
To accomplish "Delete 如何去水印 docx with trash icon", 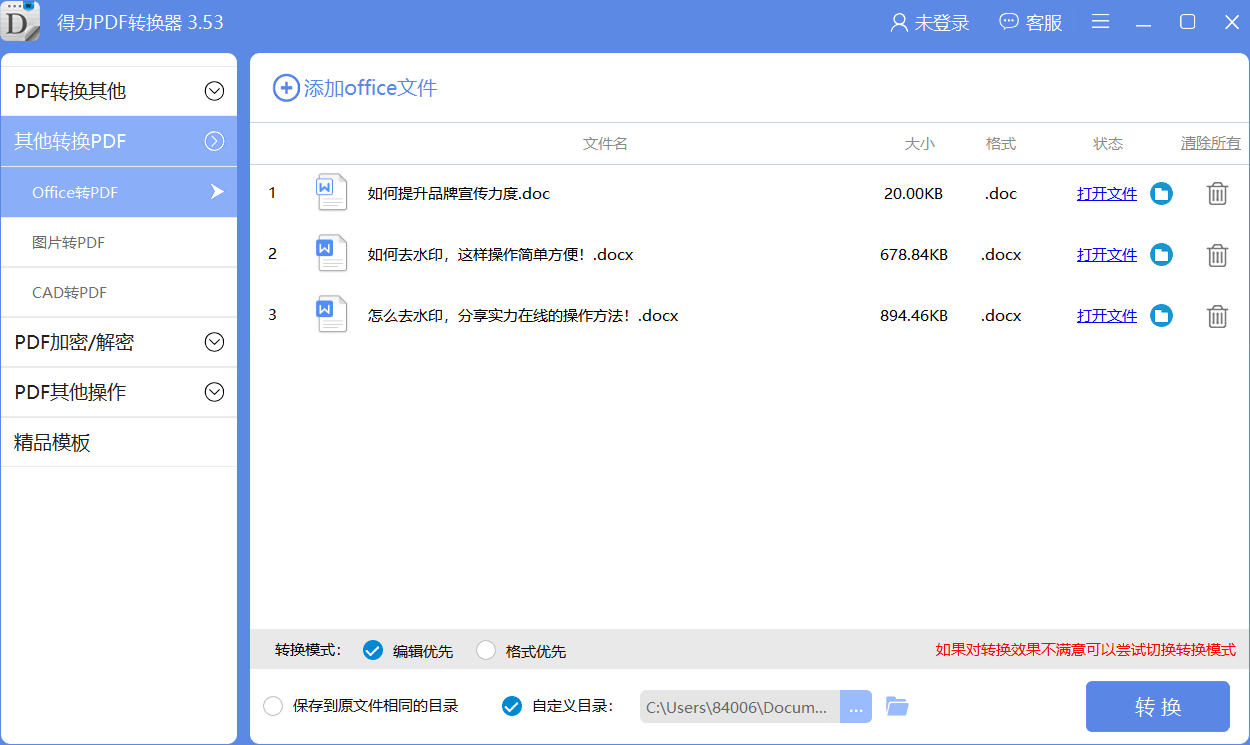I will point(1217,255).
